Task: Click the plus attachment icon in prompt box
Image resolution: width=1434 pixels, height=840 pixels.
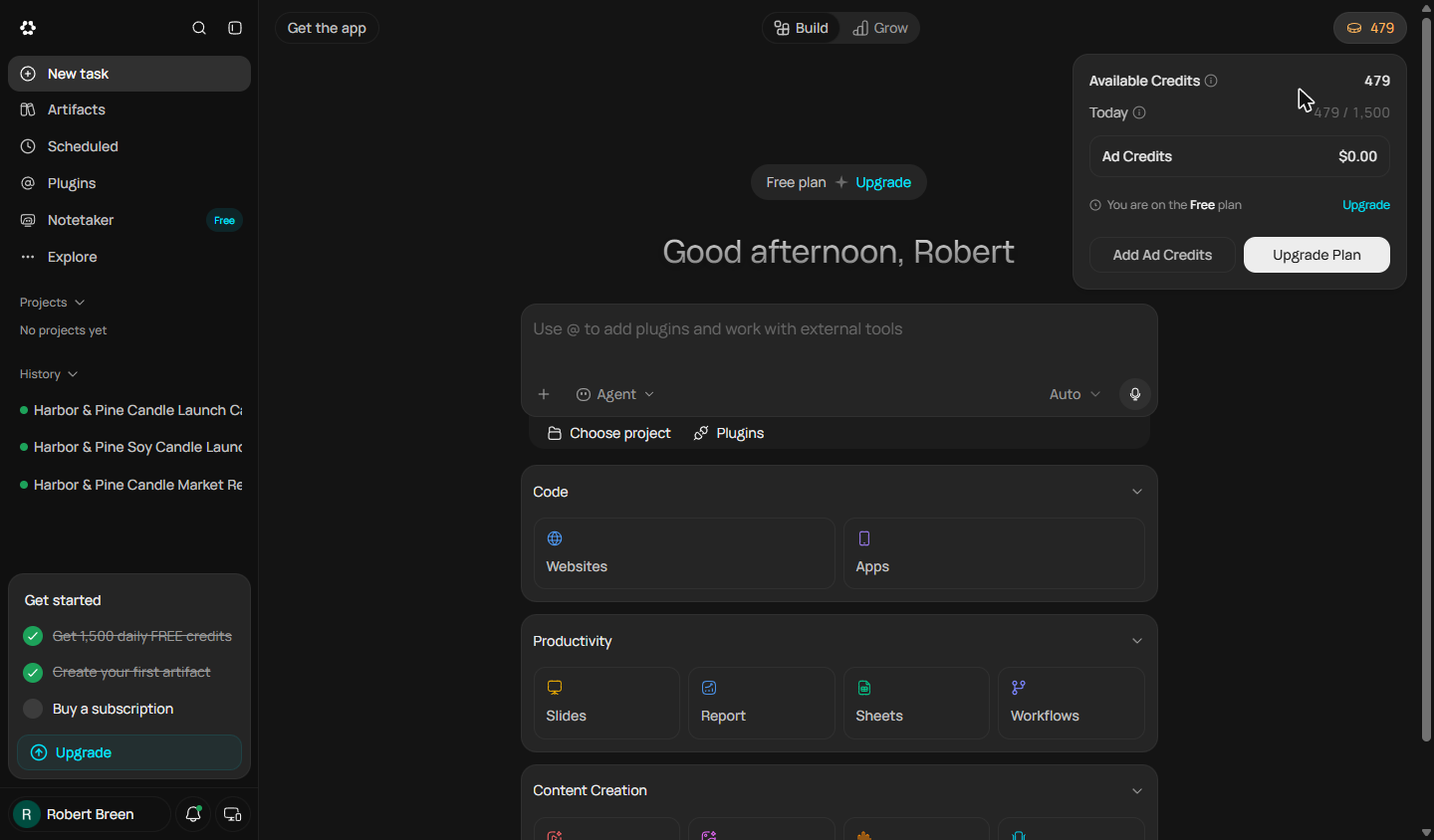Action: (x=544, y=394)
